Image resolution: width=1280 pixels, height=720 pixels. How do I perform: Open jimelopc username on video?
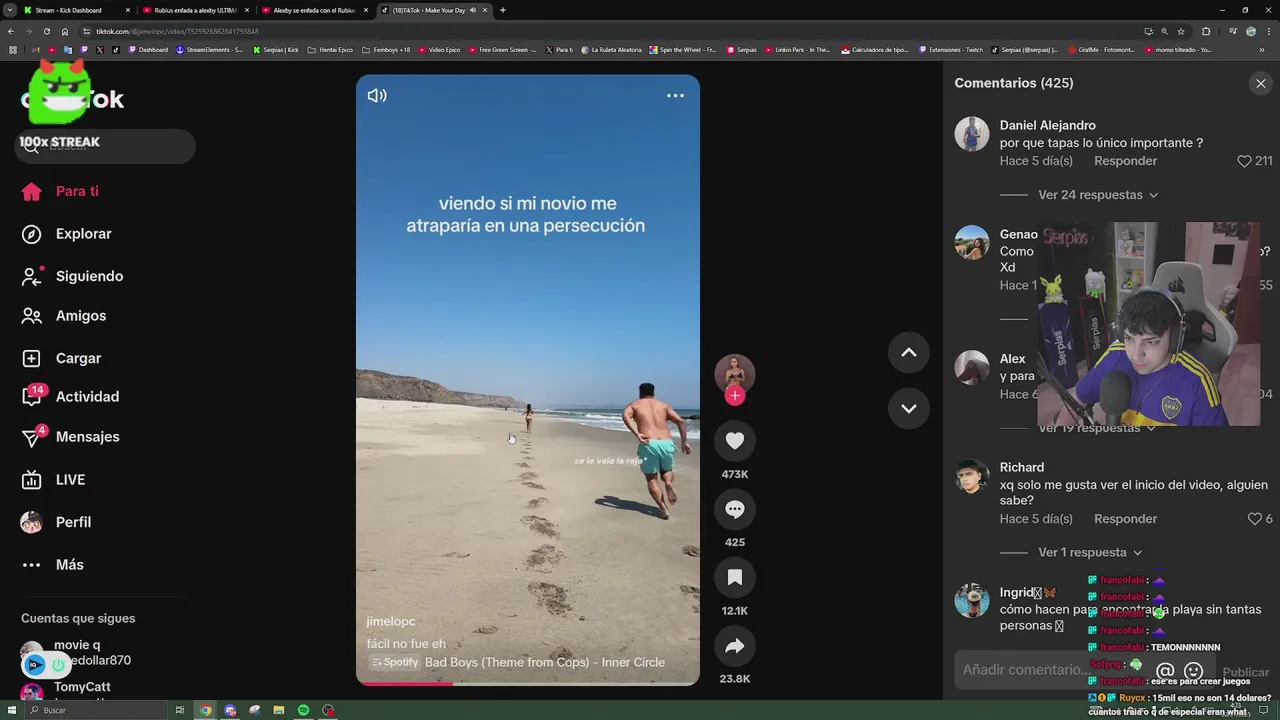coord(391,621)
